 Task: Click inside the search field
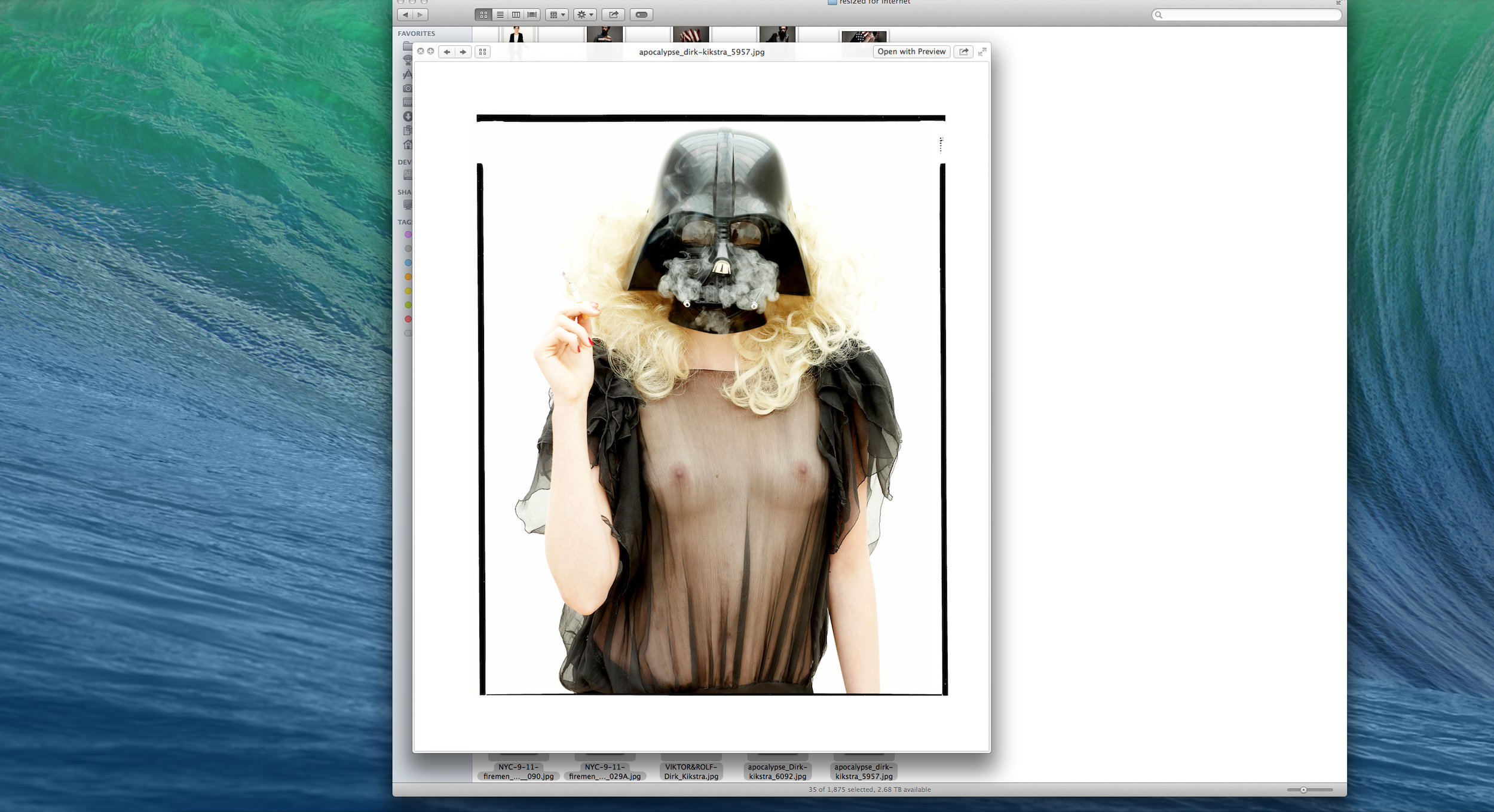click(x=1246, y=15)
